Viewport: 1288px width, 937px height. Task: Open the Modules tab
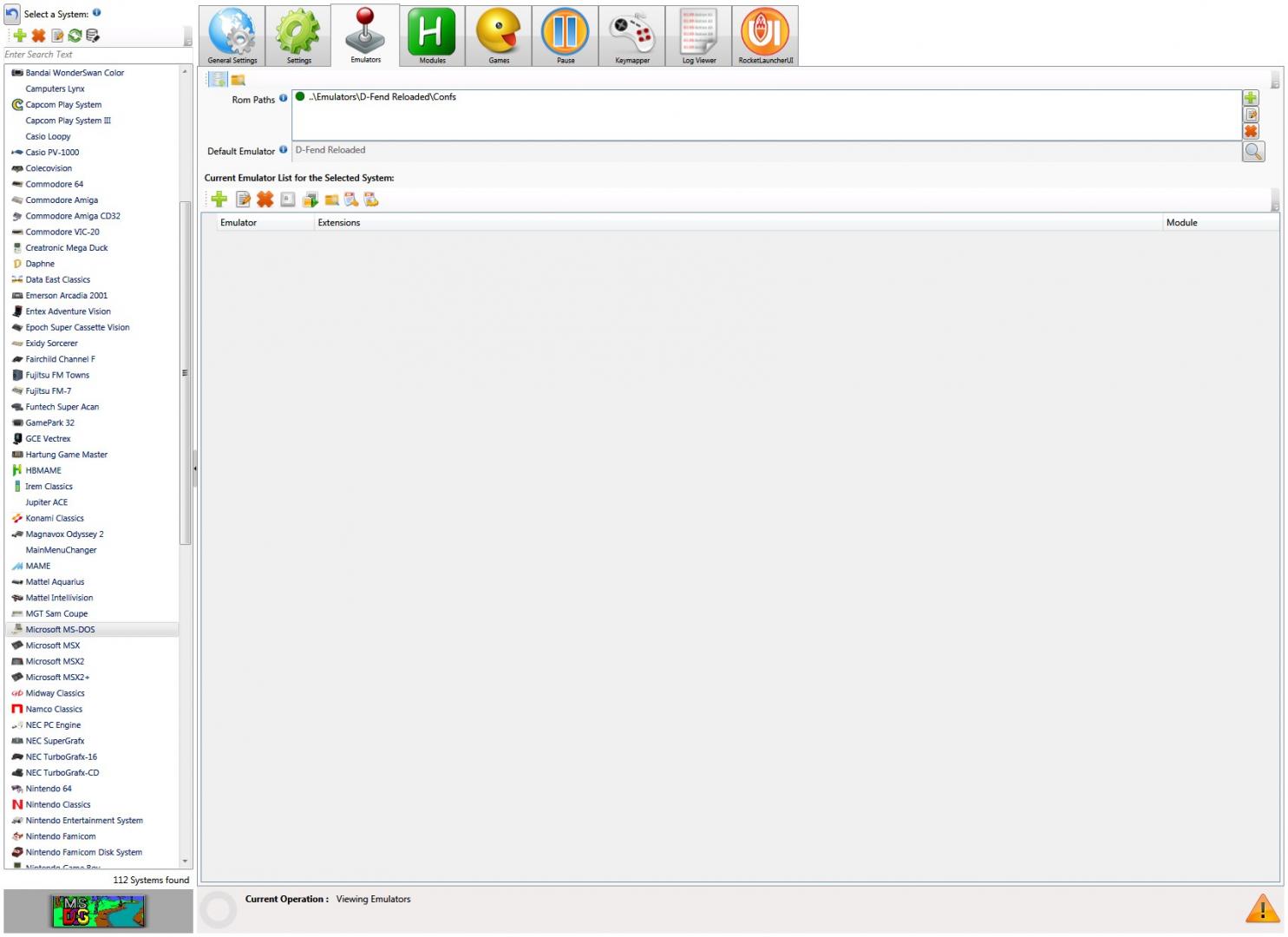[432, 36]
